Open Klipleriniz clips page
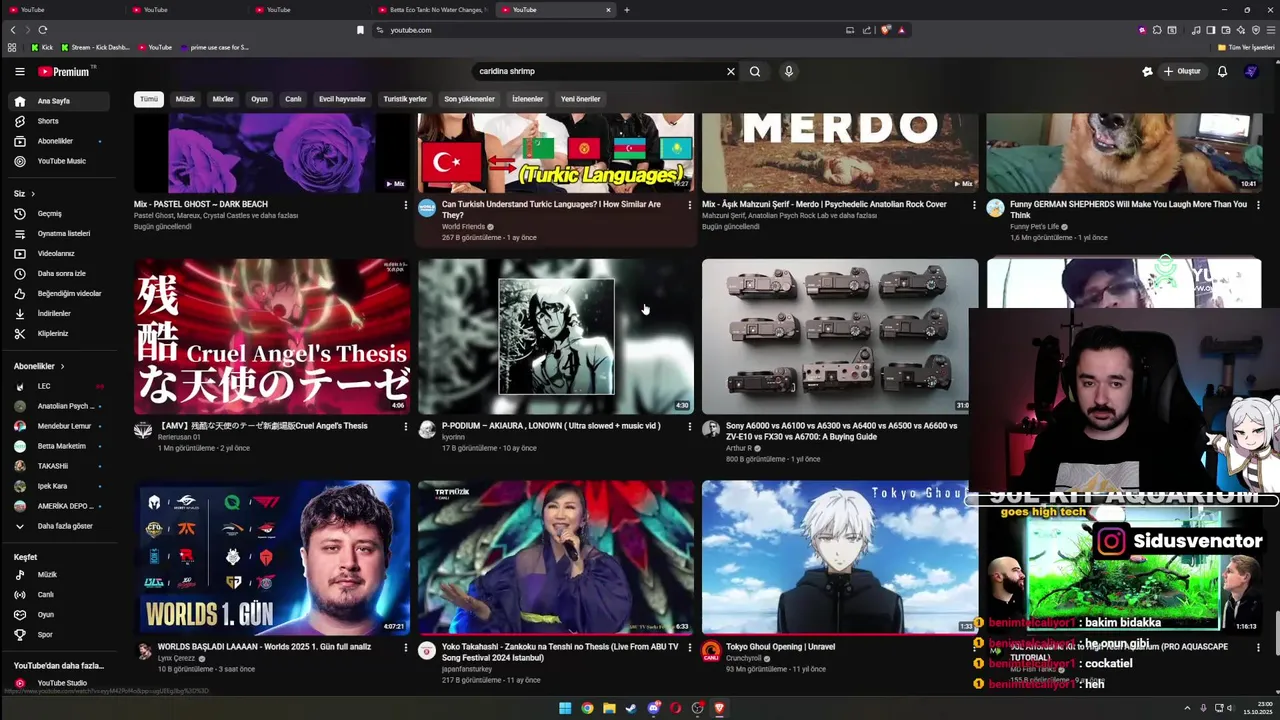 60,333
